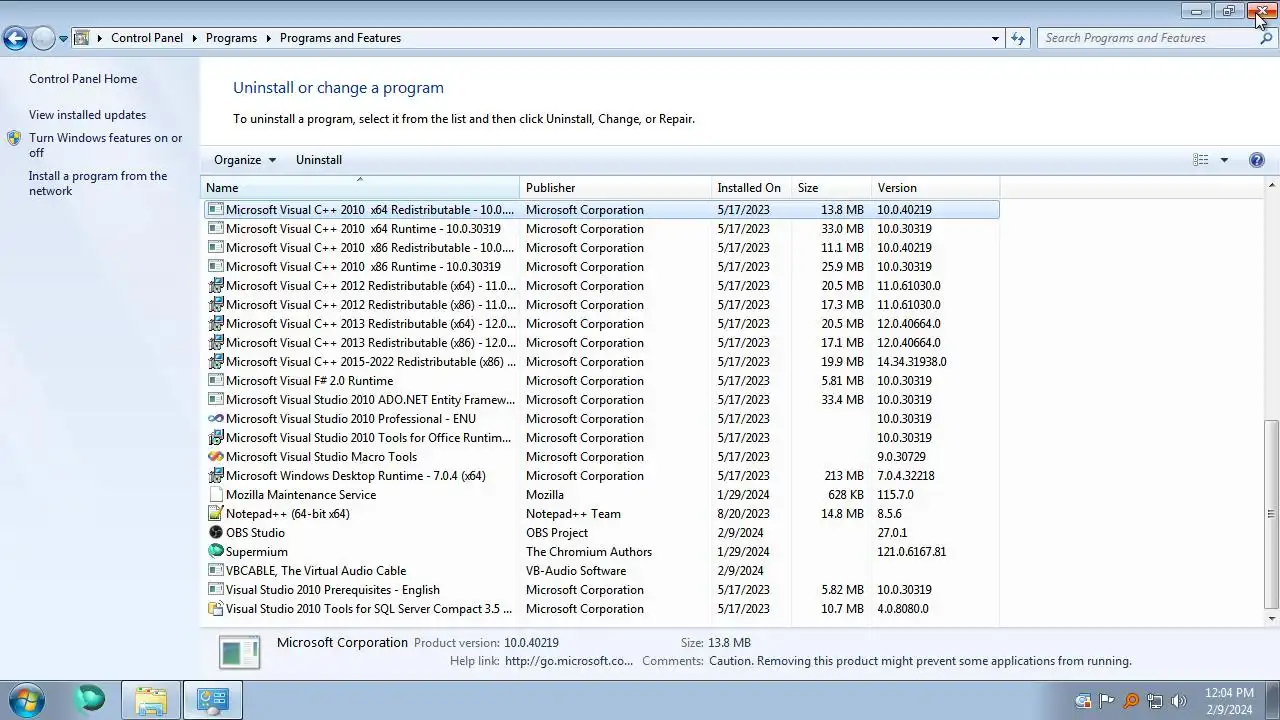Select Microsoft Visual C++ 2010 x64 Runtime row

(601, 229)
